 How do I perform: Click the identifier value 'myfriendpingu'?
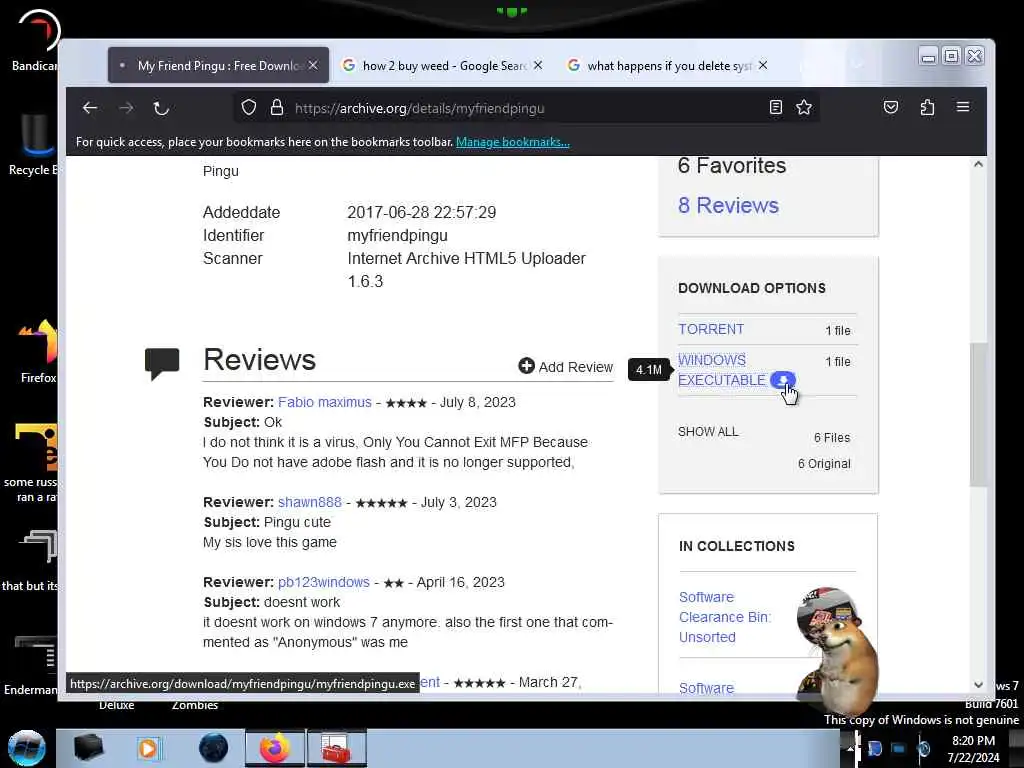point(397,236)
